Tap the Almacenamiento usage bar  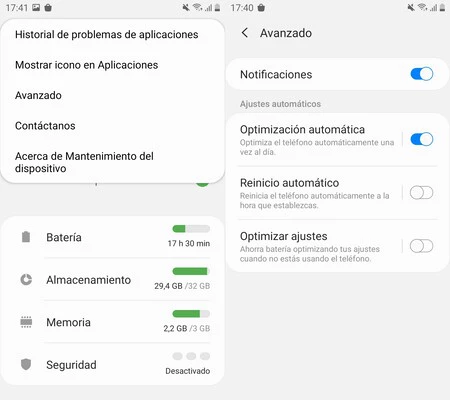[x=191, y=271]
